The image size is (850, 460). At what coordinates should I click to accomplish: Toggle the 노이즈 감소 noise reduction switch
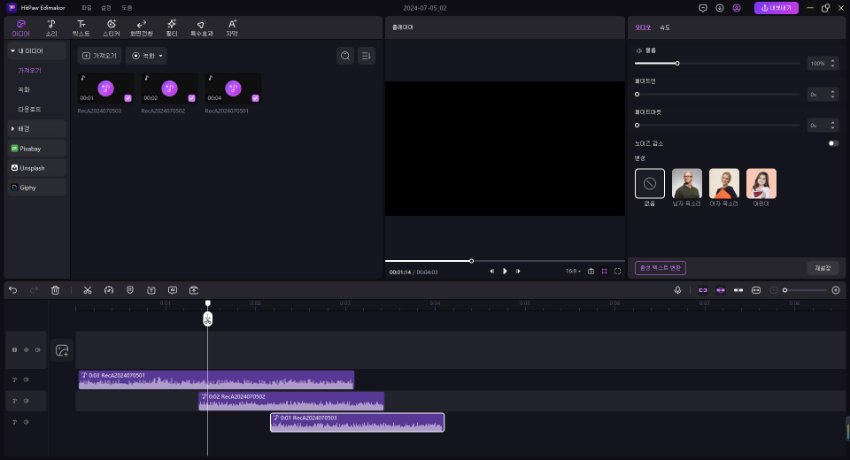832,143
